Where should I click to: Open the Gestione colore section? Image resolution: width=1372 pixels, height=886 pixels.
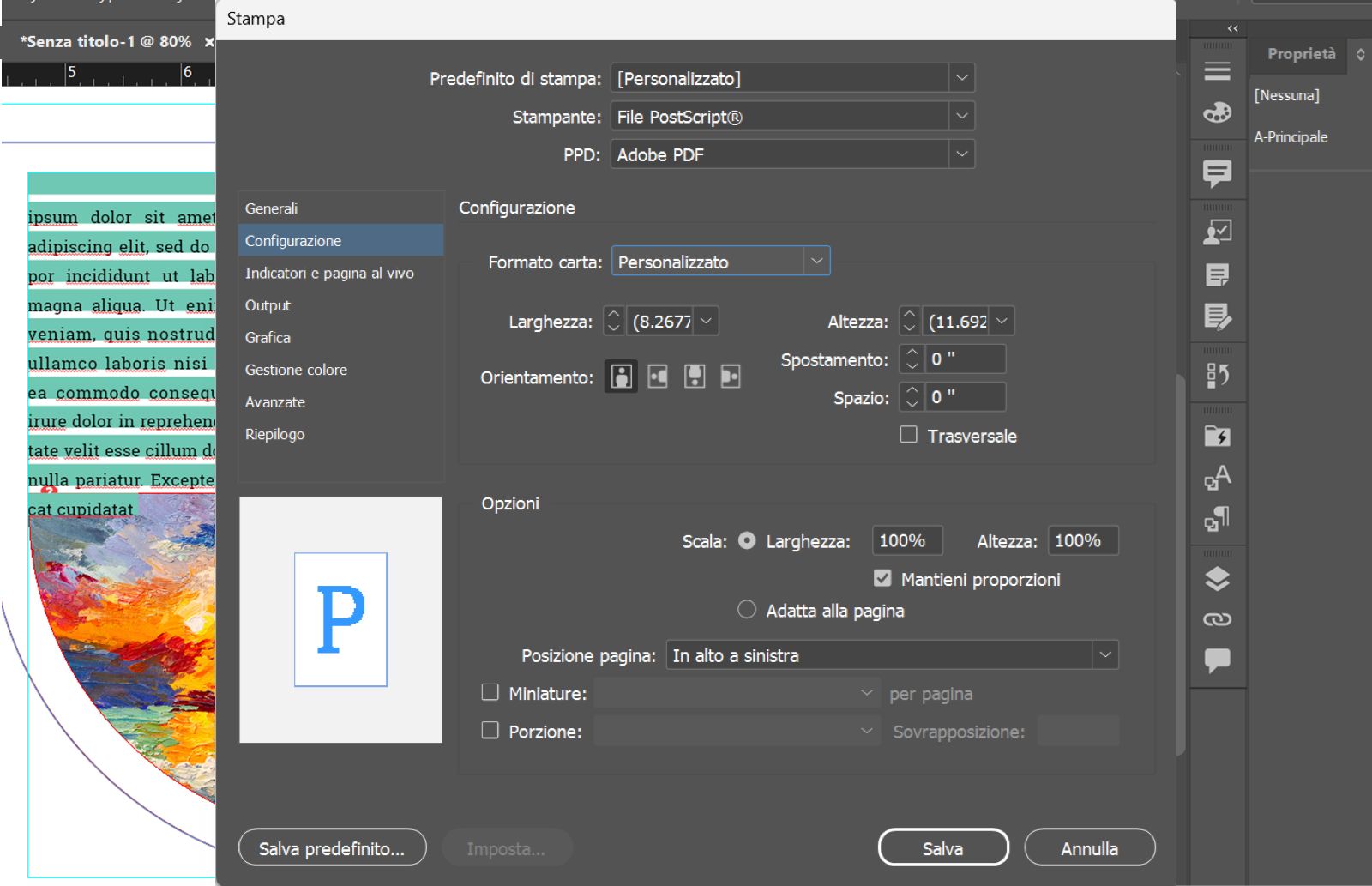click(340, 370)
